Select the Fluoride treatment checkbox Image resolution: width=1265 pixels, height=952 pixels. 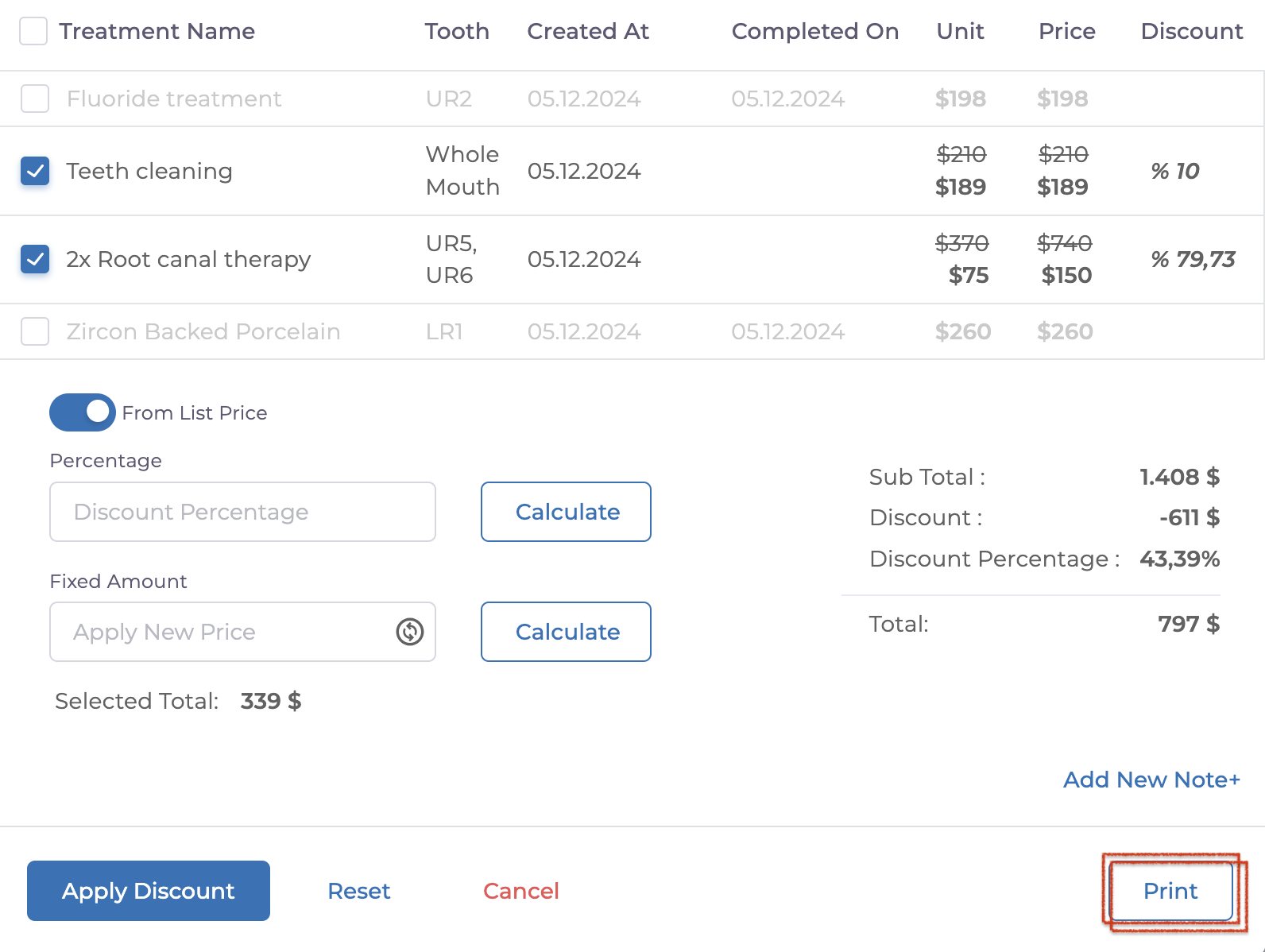(x=35, y=99)
